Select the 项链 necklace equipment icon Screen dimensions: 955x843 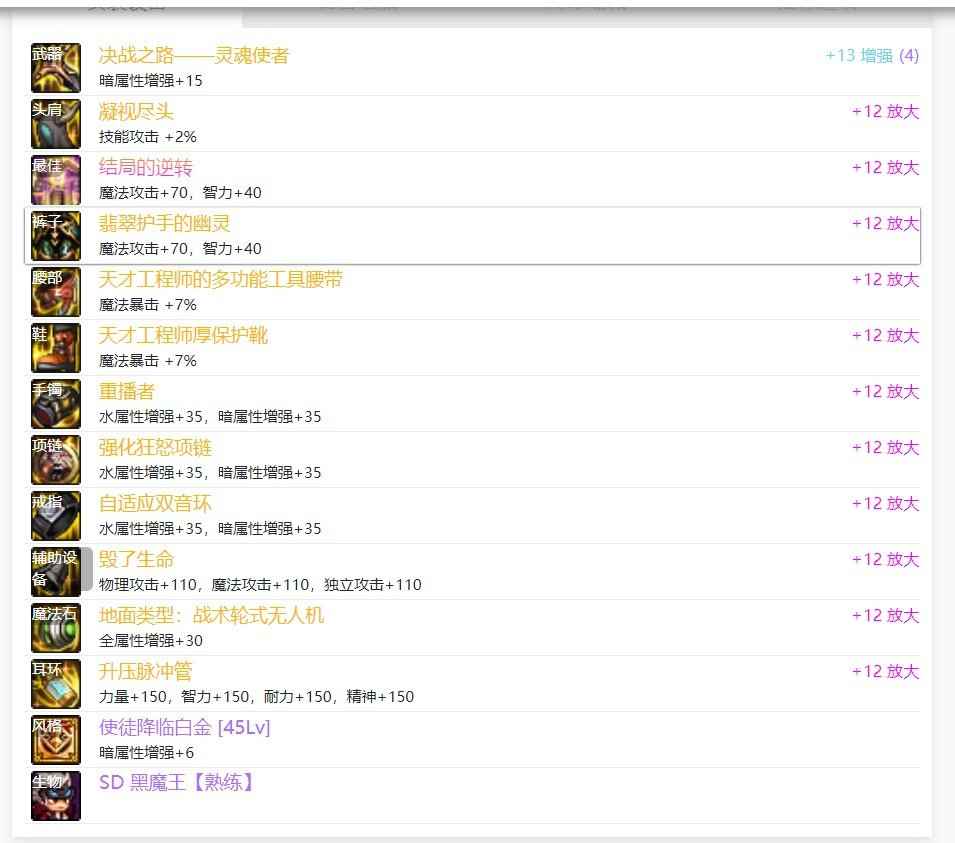point(55,460)
